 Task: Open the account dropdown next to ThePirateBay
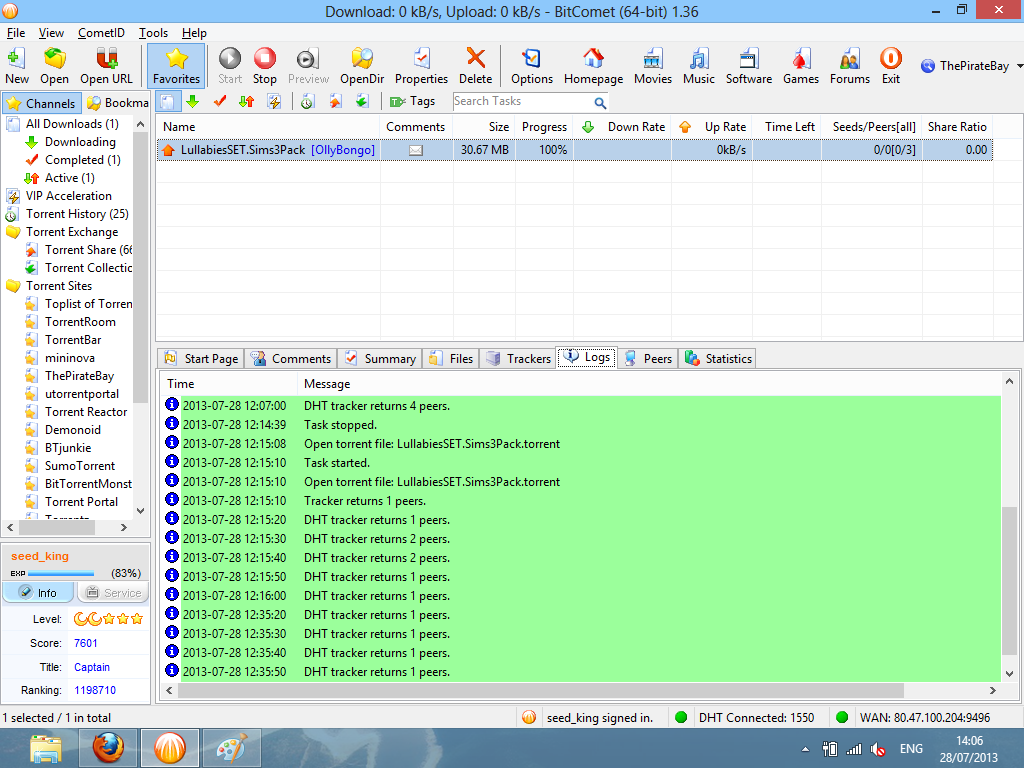coord(1019,63)
